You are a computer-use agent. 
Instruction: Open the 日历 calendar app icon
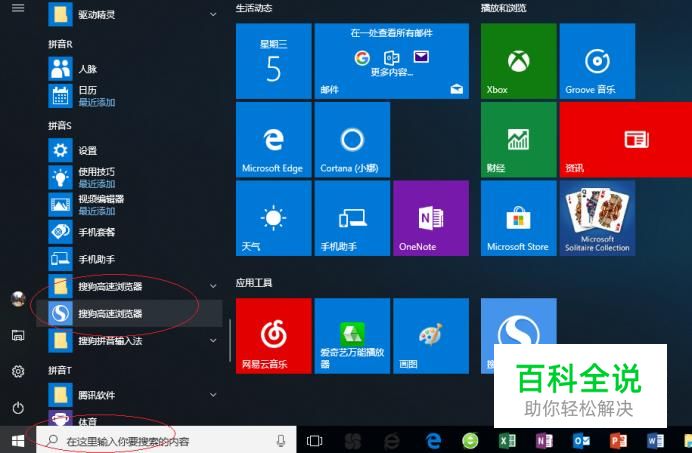pos(60,96)
